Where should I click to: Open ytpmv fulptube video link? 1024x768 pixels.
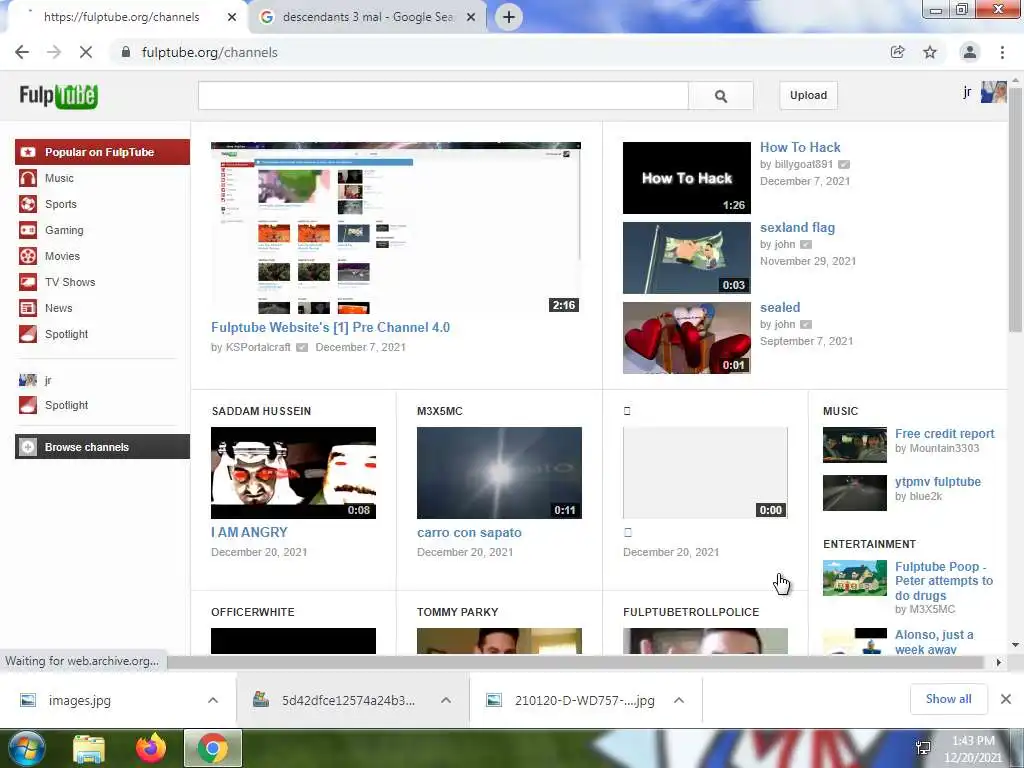(x=938, y=482)
